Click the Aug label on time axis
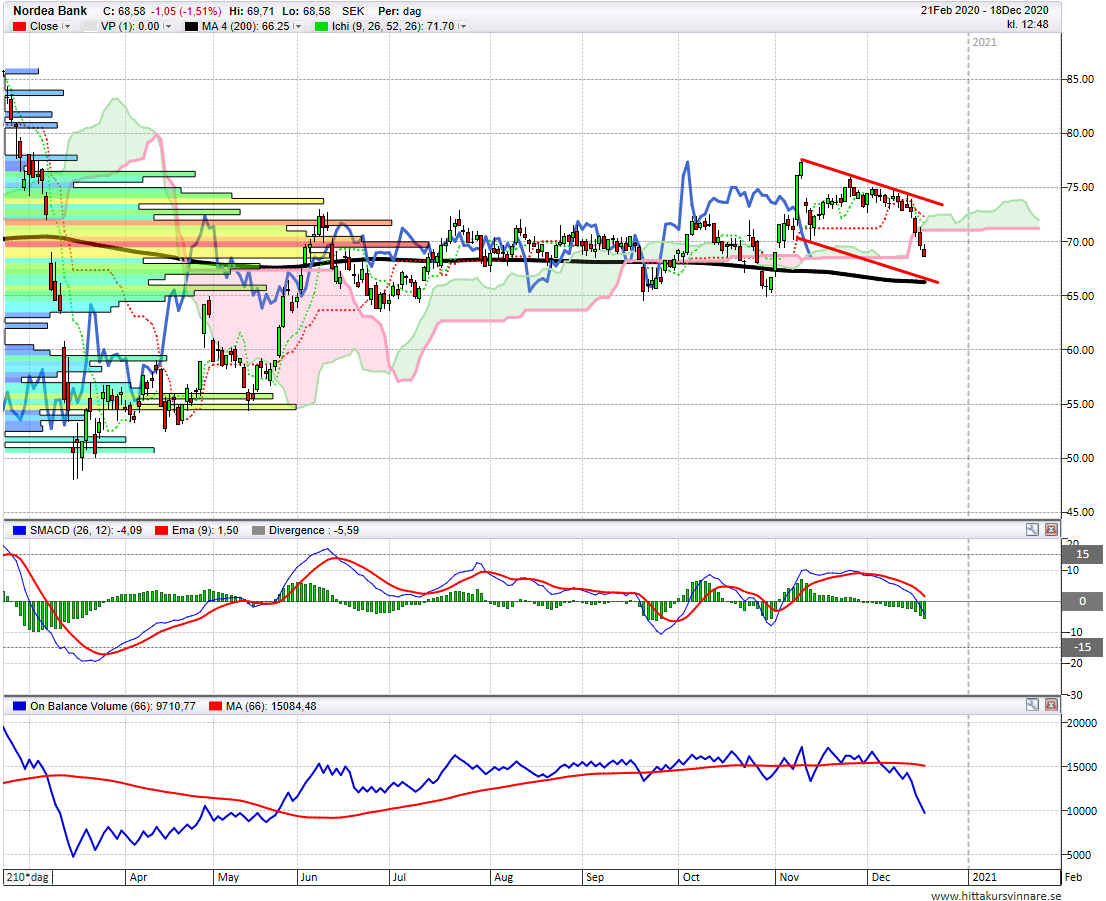This screenshot has width=1106, height=901. pyautogui.click(x=504, y=877)
